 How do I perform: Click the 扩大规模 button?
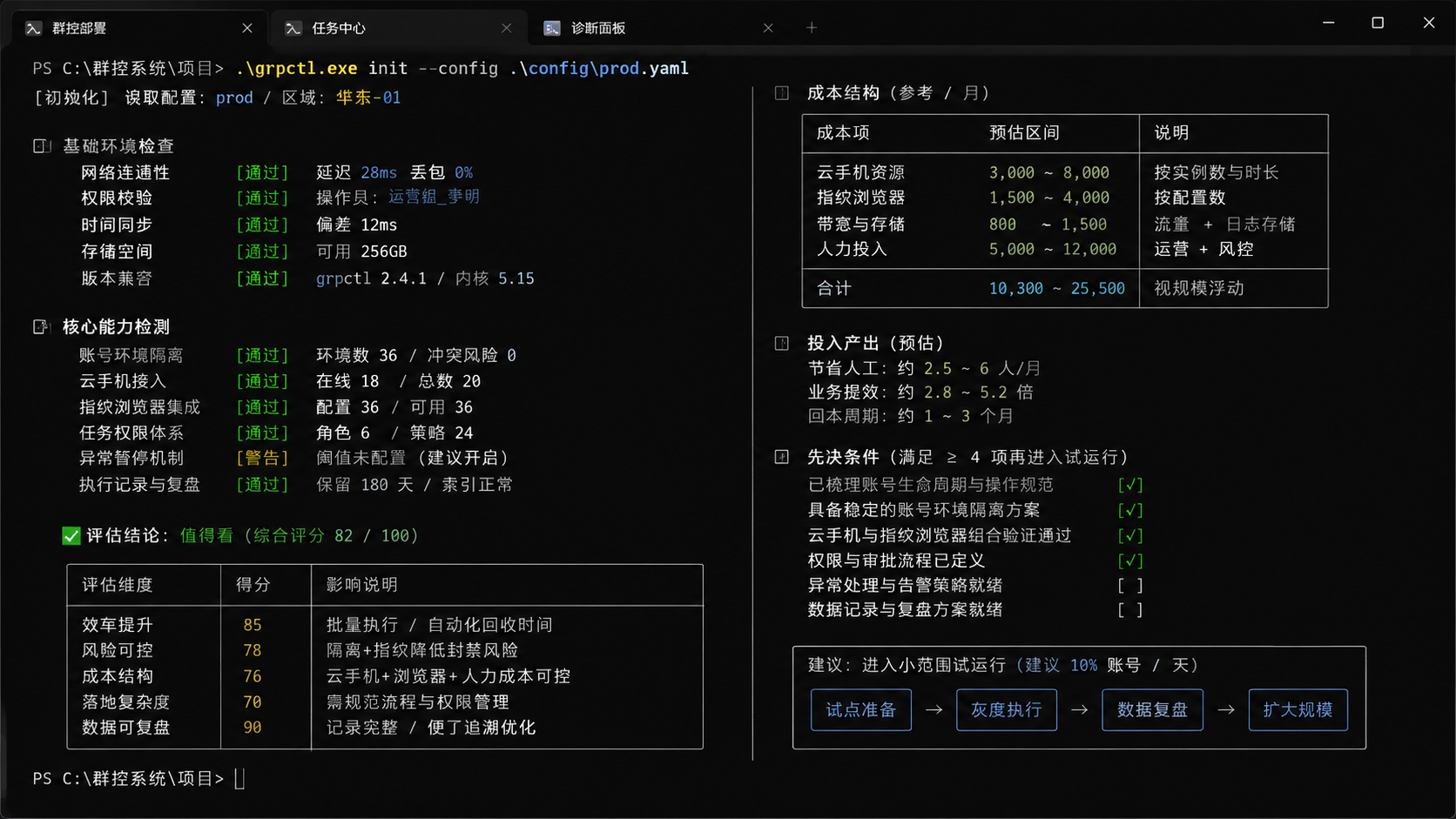[1298, 709]
